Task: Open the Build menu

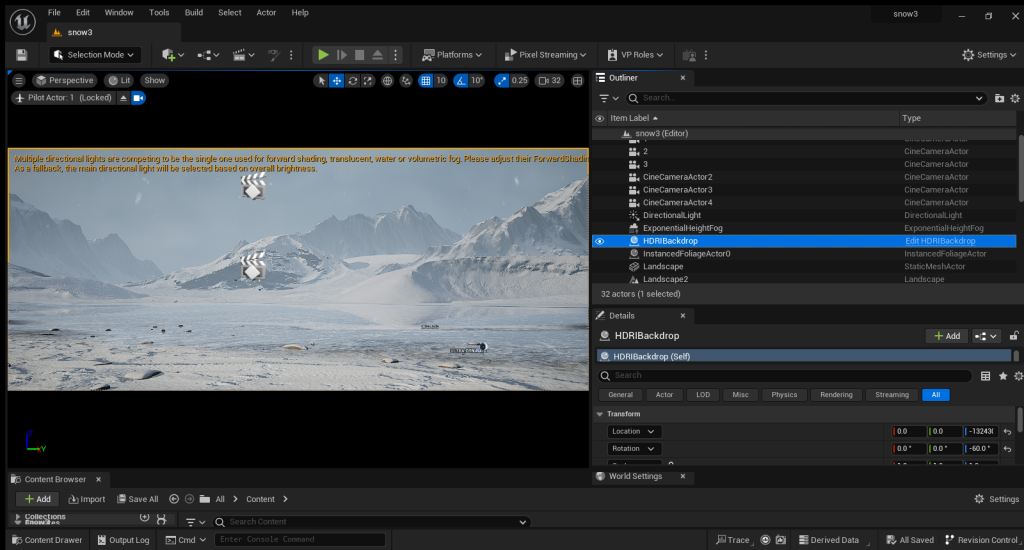Action: (x=194, y=12)
